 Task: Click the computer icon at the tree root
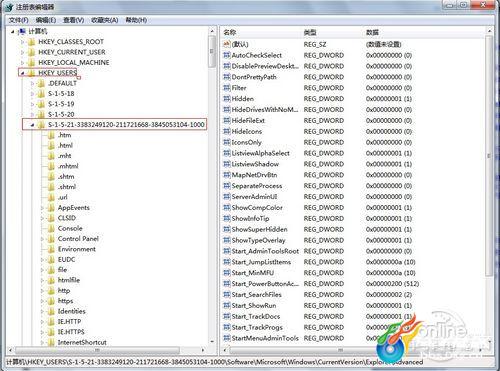22,31
